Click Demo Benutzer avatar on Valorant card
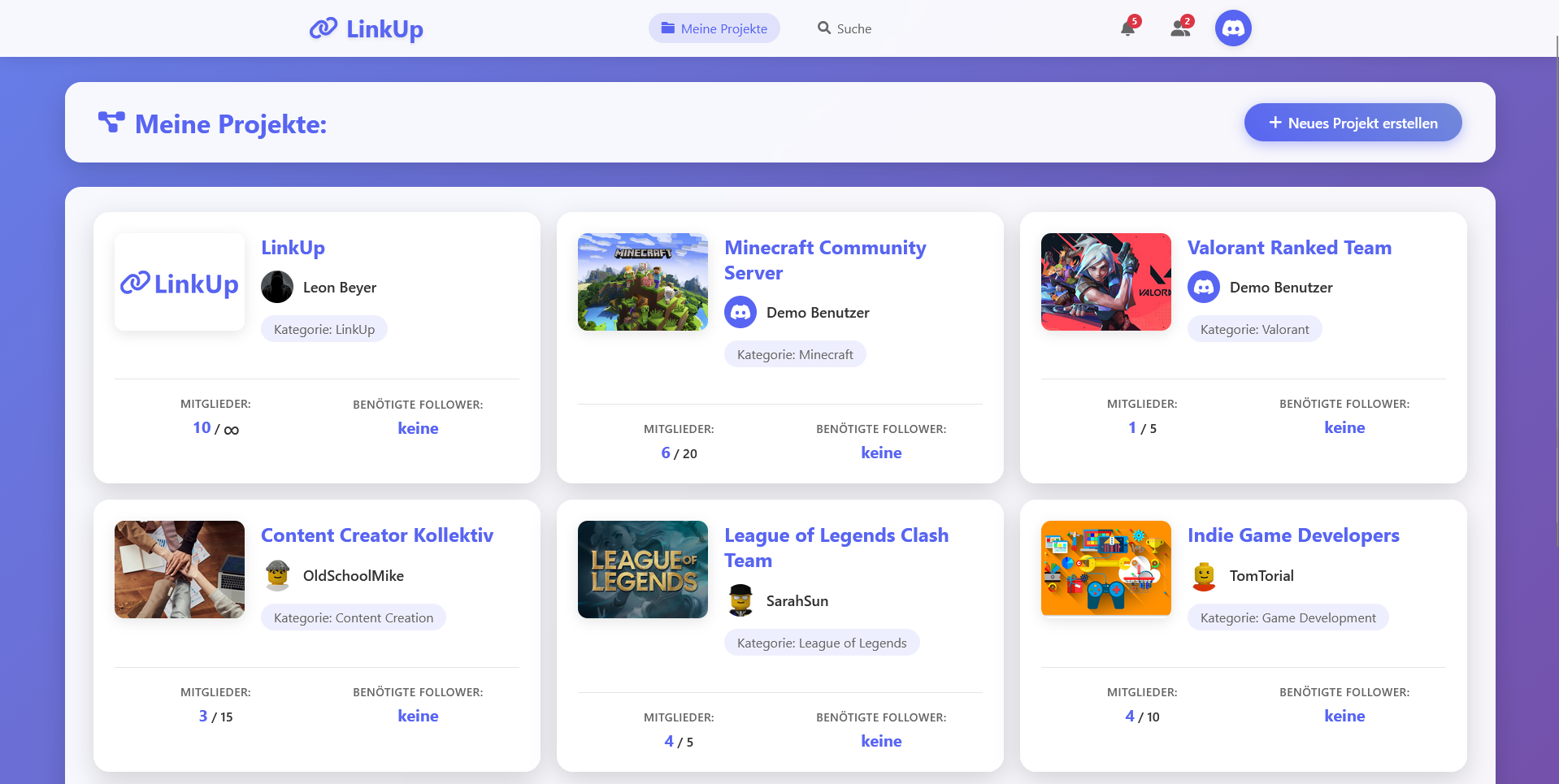The image size is (1559, 784). pos(1204,287)
